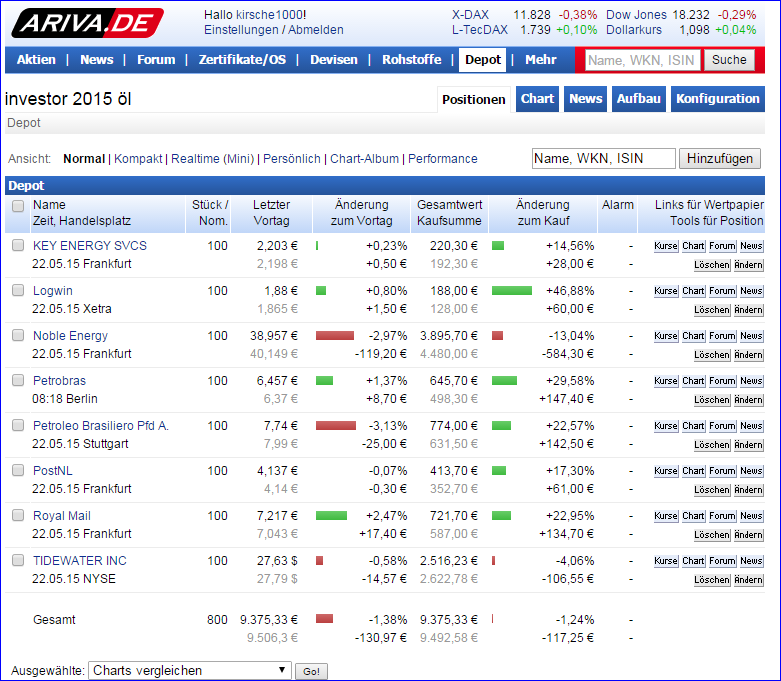Image resolution: width=781 pixels, height=681 pixels.
Task: Click the Hinzufügen button
Action: [719, 159]
